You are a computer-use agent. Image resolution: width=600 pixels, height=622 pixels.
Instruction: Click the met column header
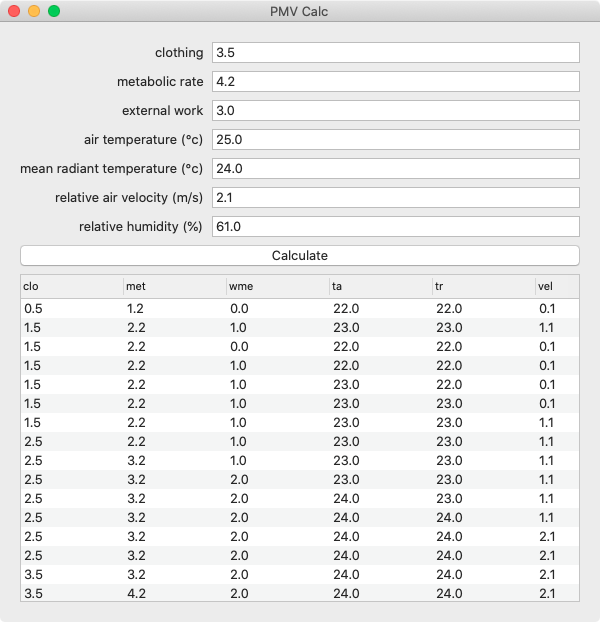[x=175, y=286]
